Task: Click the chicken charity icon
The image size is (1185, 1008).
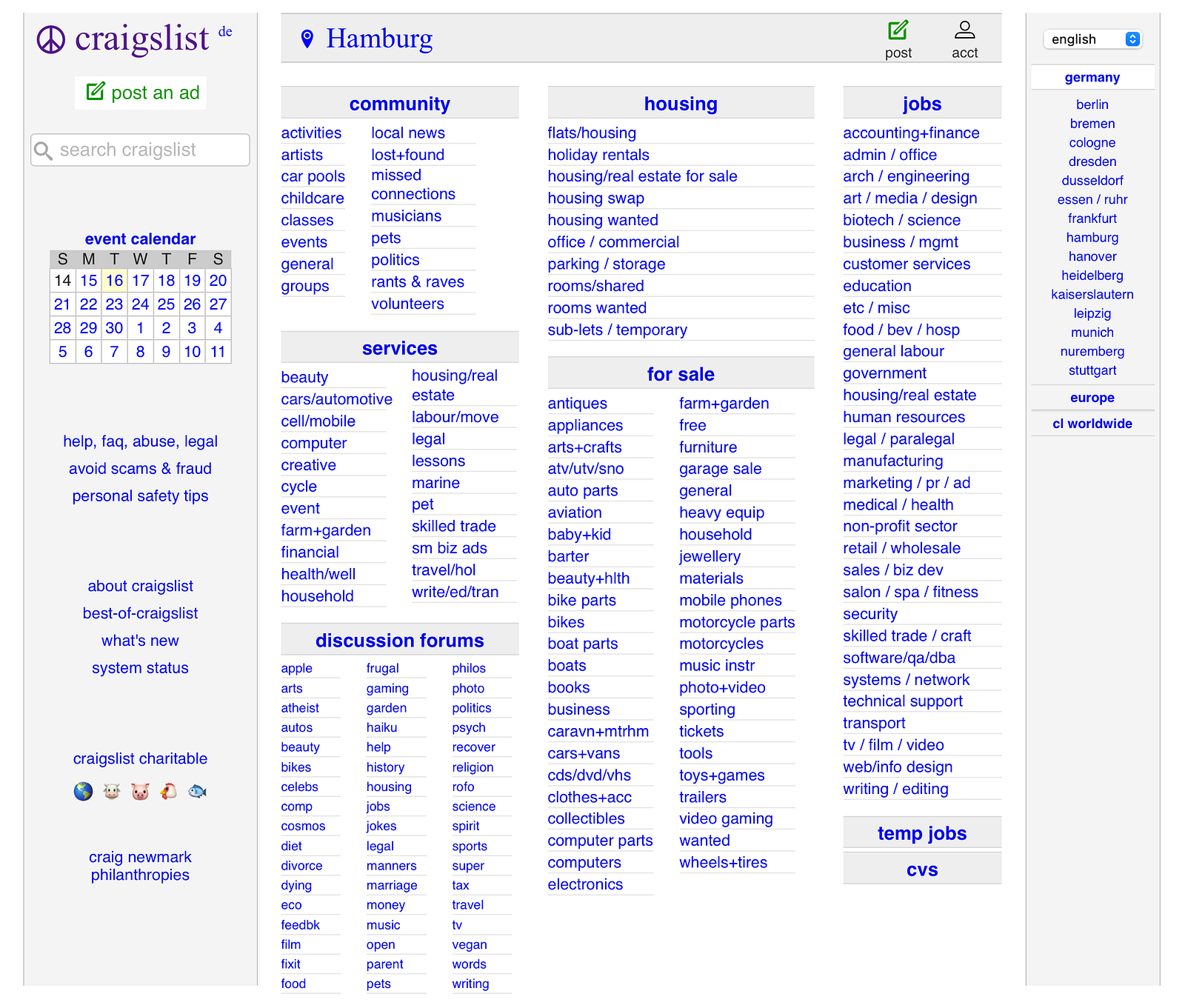Action: [x=169, y=792]
